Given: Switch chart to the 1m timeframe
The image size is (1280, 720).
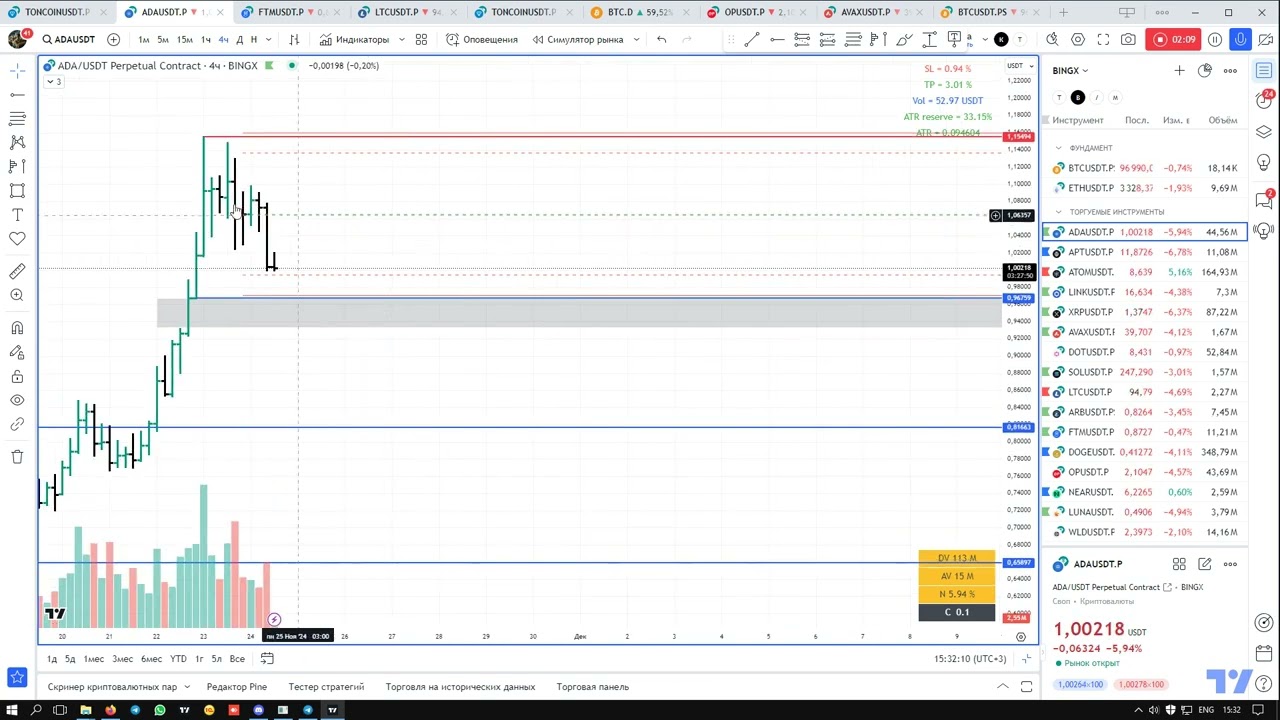Looking at the screenshot, I should pyautogui.click(x=144, y=39).
